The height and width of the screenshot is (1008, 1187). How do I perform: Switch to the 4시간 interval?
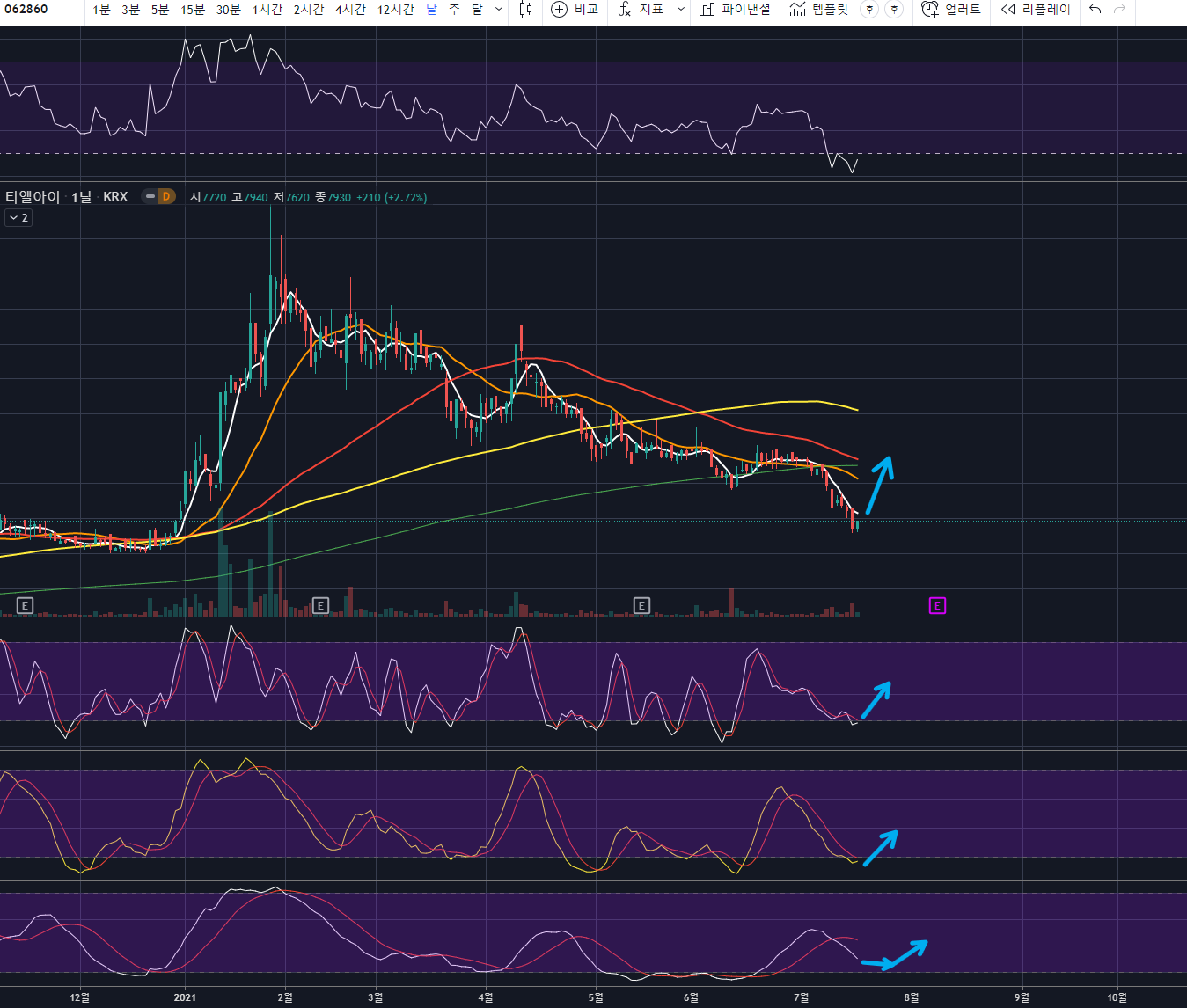coord(350,10)
